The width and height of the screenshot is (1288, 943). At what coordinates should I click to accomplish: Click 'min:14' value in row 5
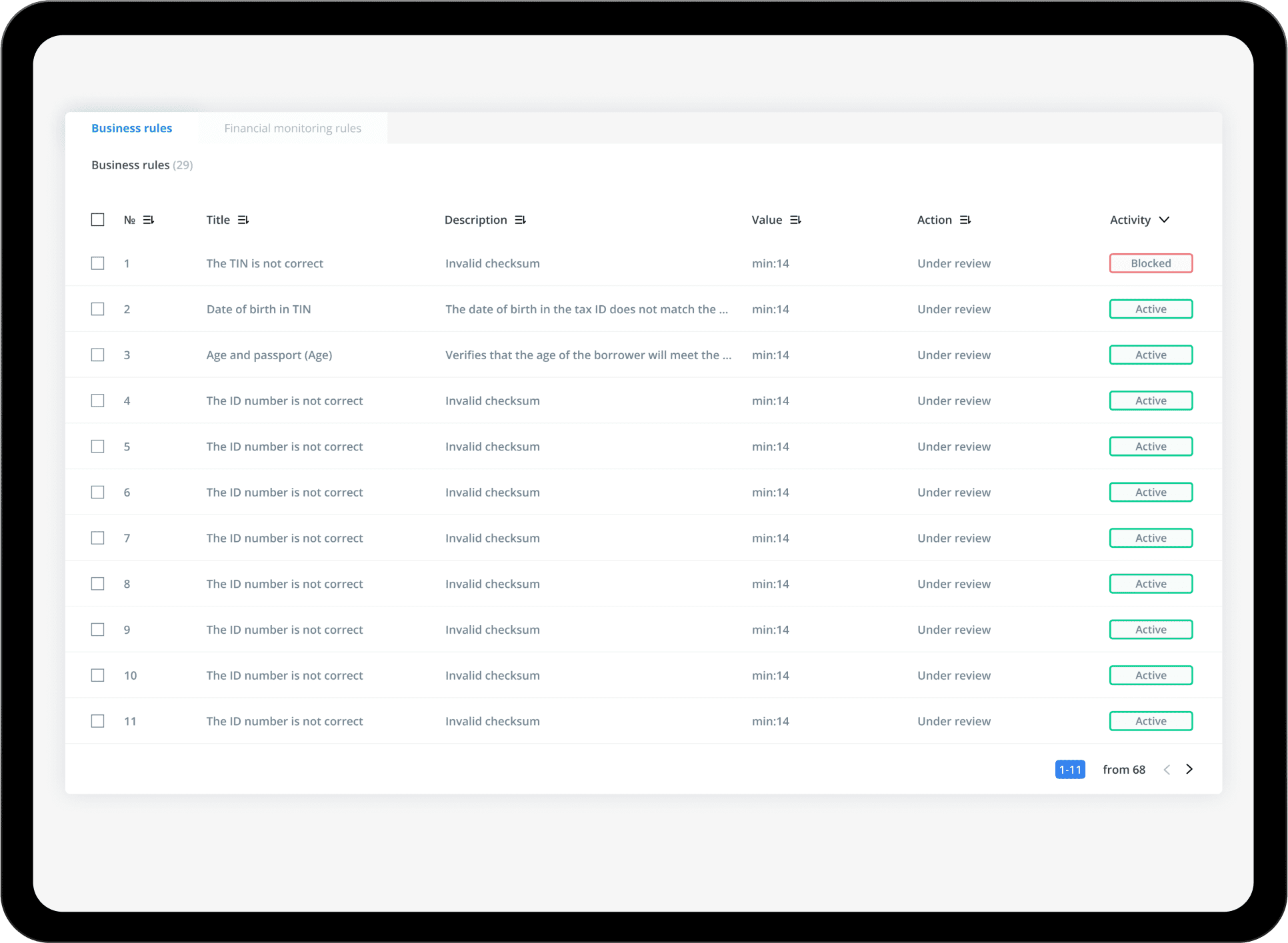pyautogui.click(x=771, y=447)
